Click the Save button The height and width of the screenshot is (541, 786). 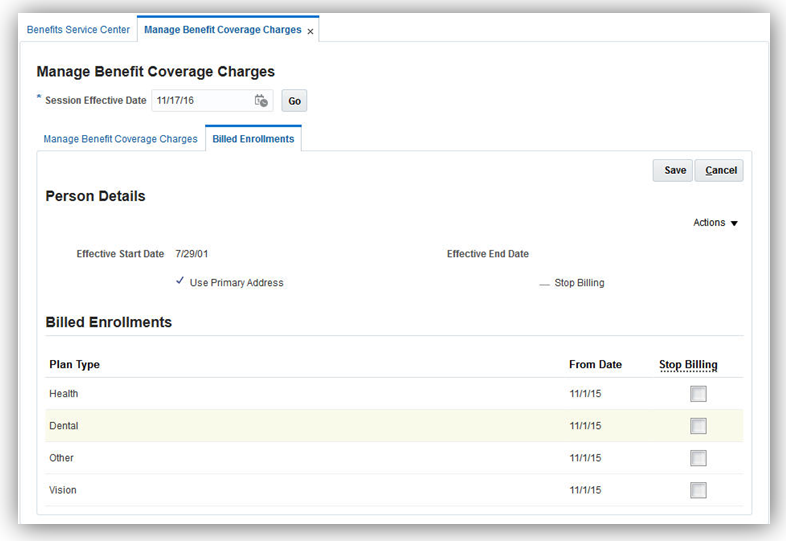tap(675, 170)
